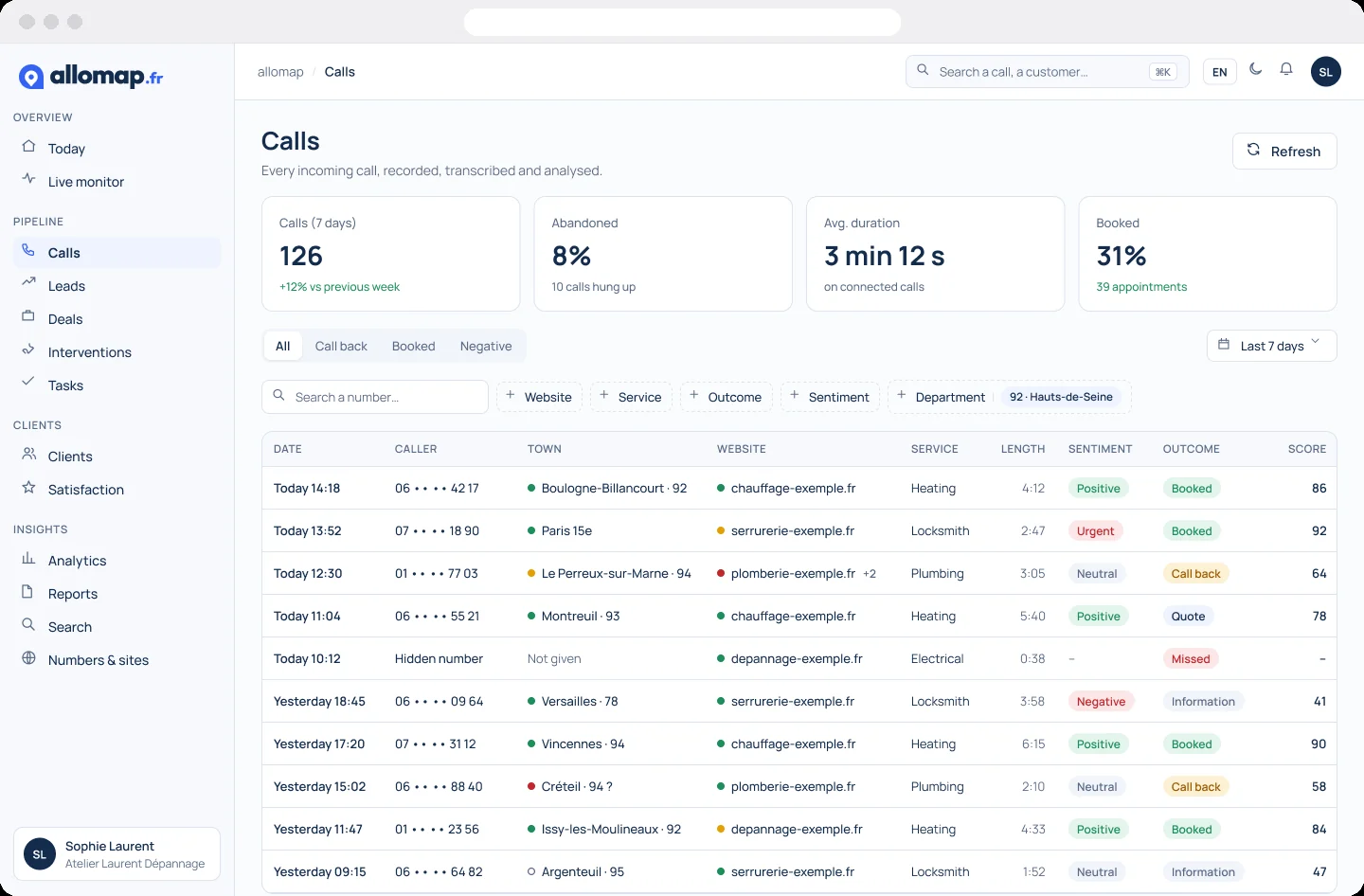This screenshot has height=896, width=1364.
Task: Click the Search magnifier icon in sidebar
Action: pos(28,624)
